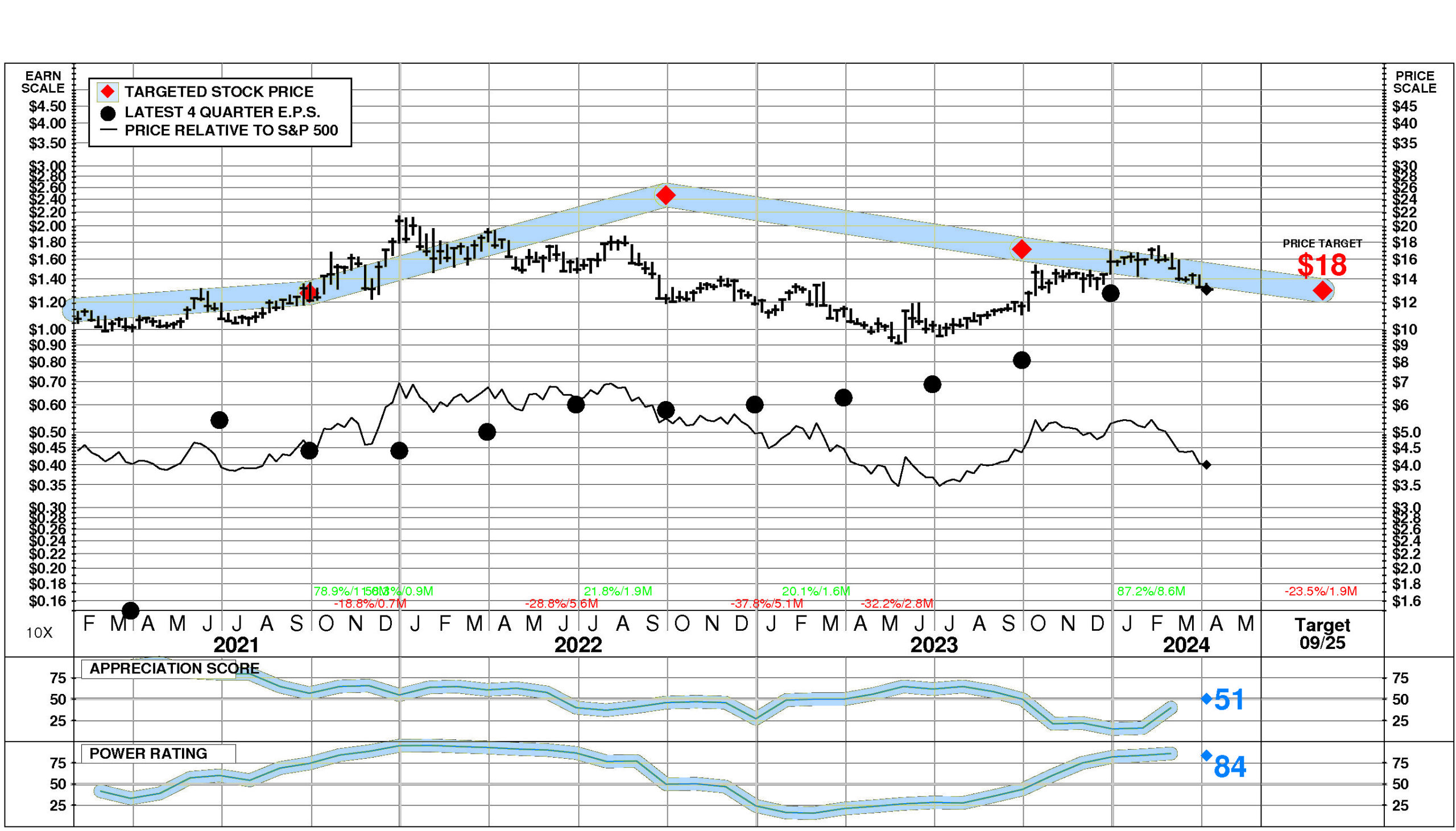This screenshot has height=831, width=1456.
Task: Click the 2024 year label on the timeline
Action: click(x=1186, y=645)
